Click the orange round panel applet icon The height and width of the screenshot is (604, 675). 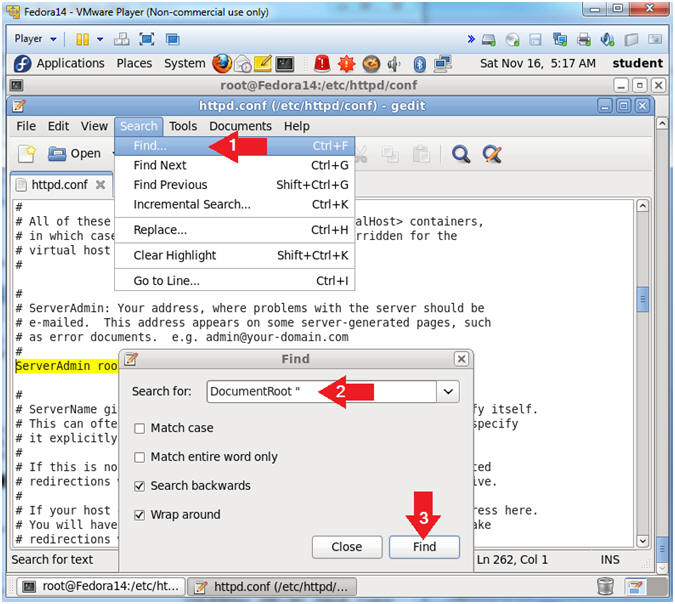[x=371, y=64]
